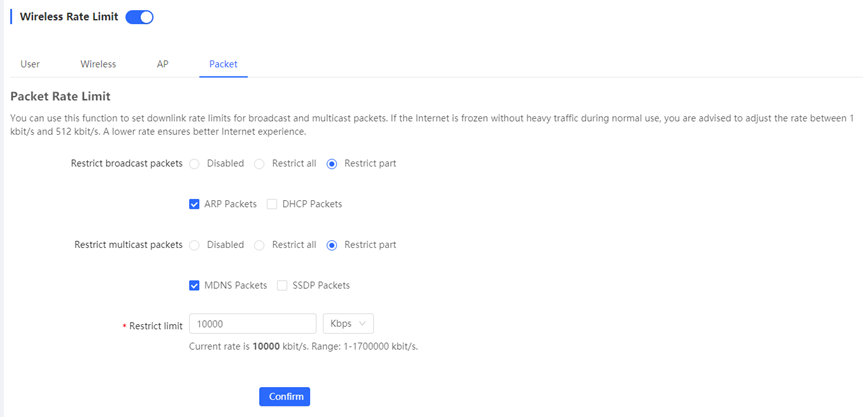Uncheck the ARP Packets checkbox
863x417 pixels.
pos(194,204)
